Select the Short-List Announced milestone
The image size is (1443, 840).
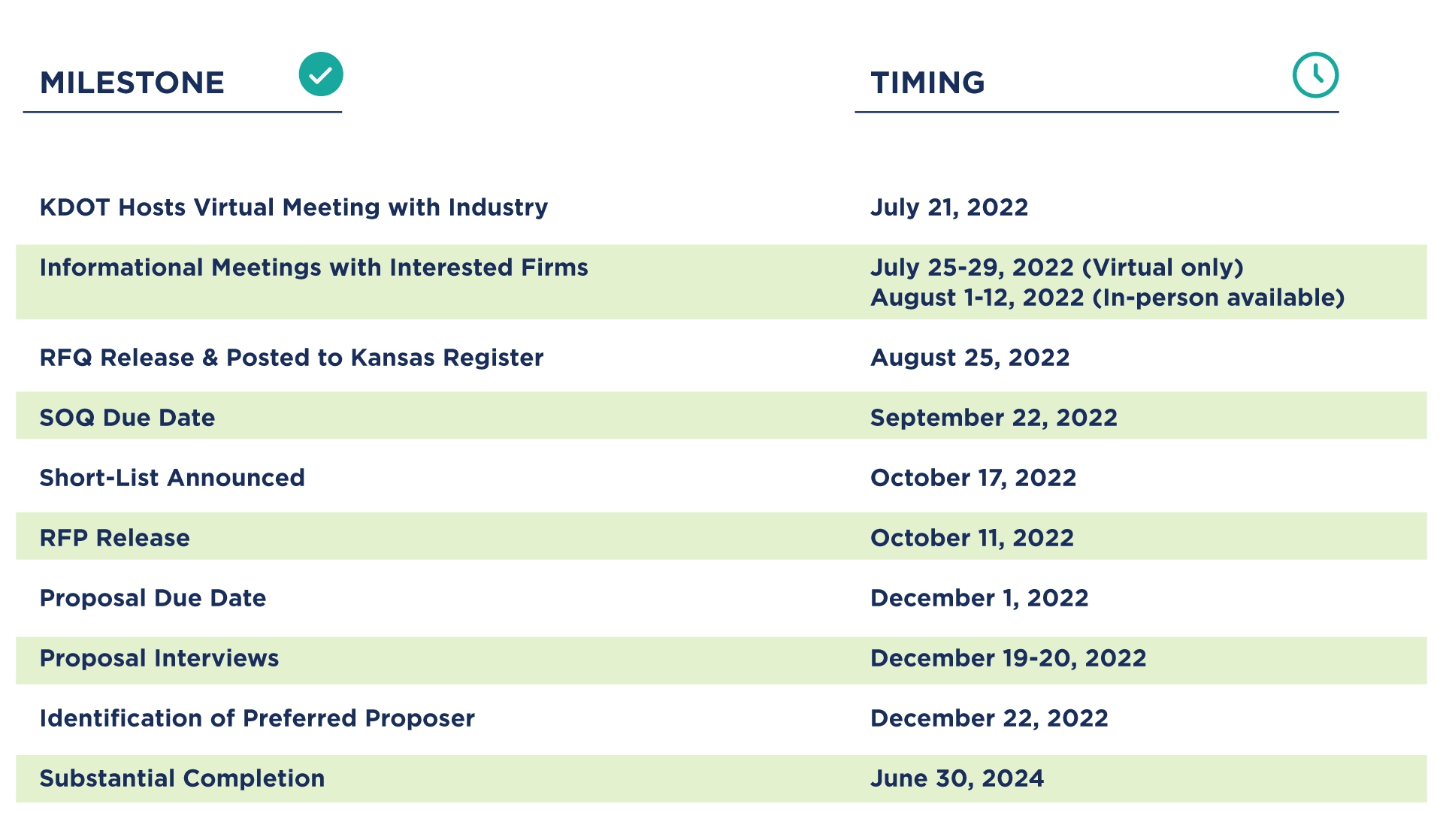[x=172, y=478]
